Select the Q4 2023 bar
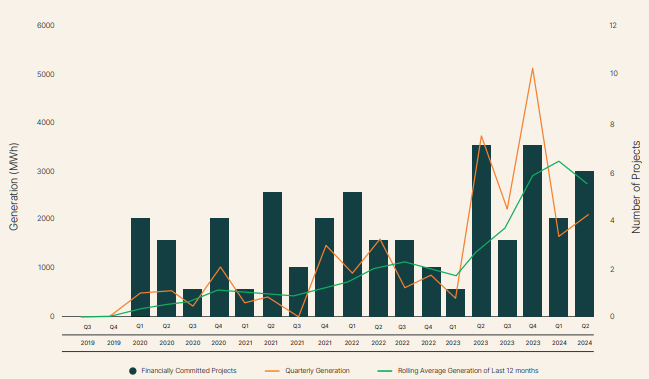 [532, 231]
